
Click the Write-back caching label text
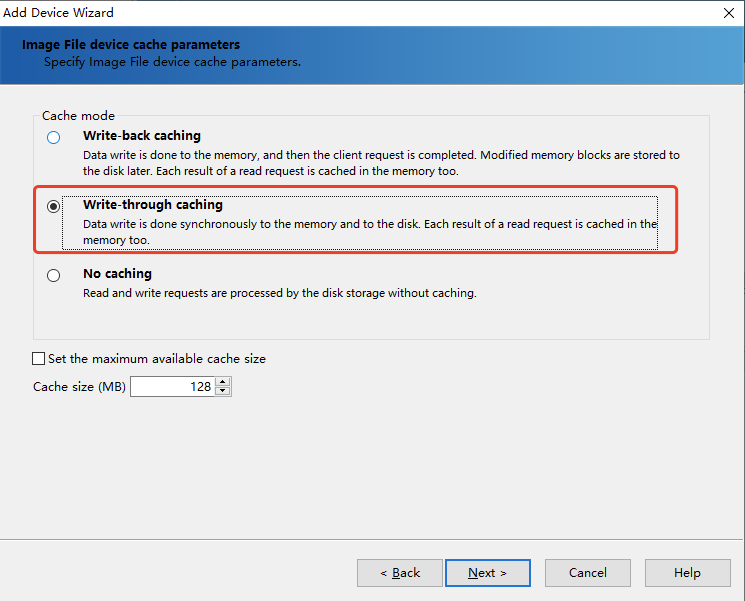pos(142,136)
